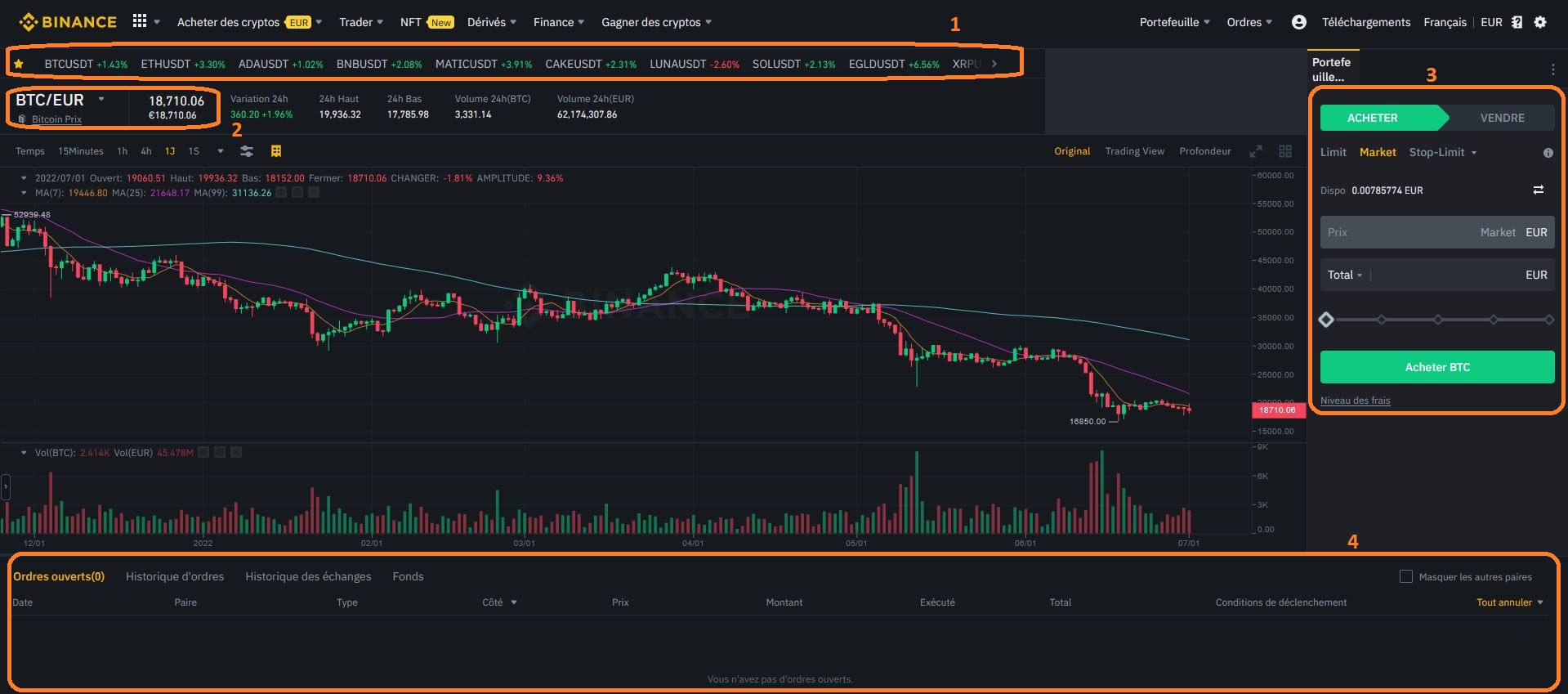Open Historique des échanges tab
Screen dimensions: 1568x694
(x=308, y=576)
